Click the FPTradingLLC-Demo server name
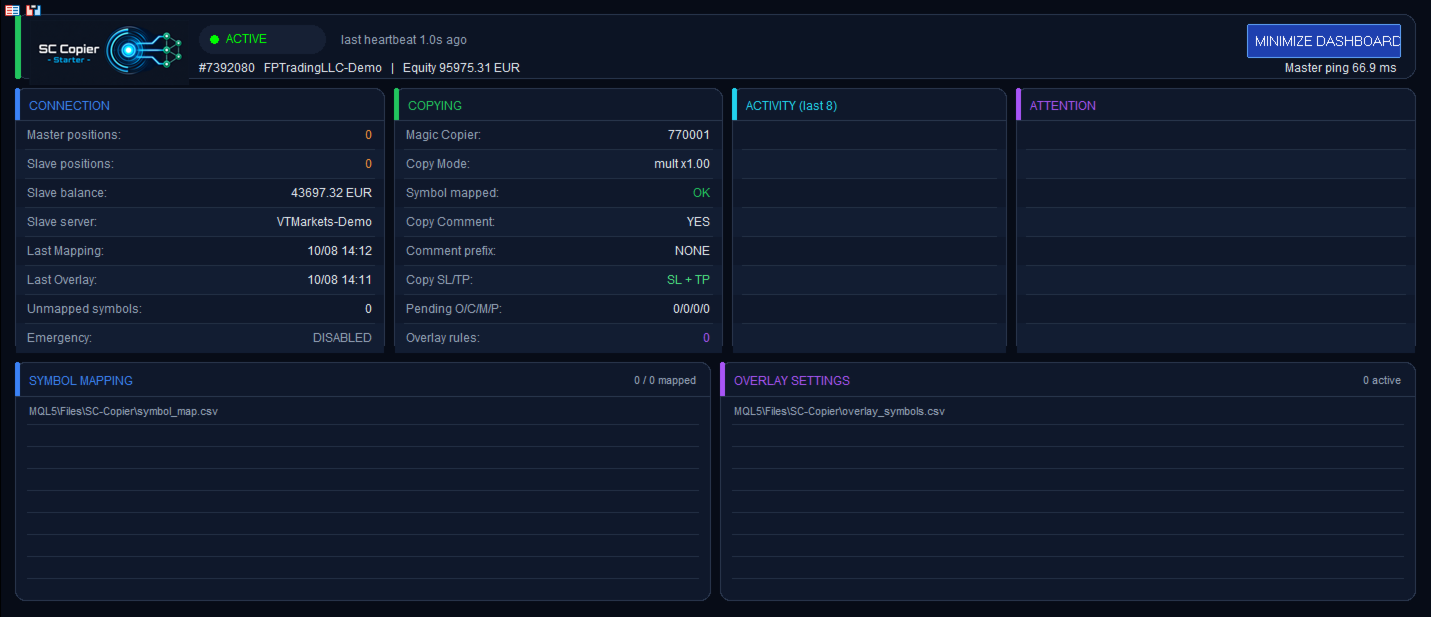Screen dimensions: 1431x617 coord(323,68)
